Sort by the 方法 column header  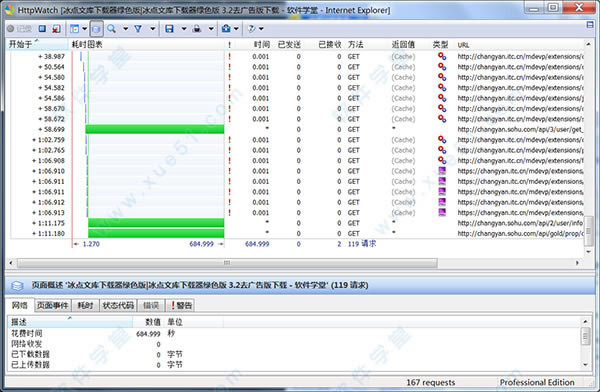click(x=355, y=44)
